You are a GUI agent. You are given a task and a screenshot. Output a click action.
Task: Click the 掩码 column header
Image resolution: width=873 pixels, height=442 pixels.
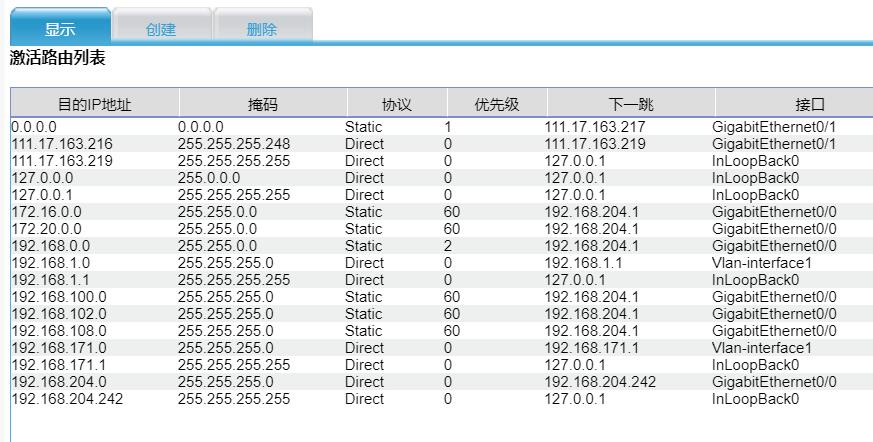pyautogui.click(x=263, y=104)
